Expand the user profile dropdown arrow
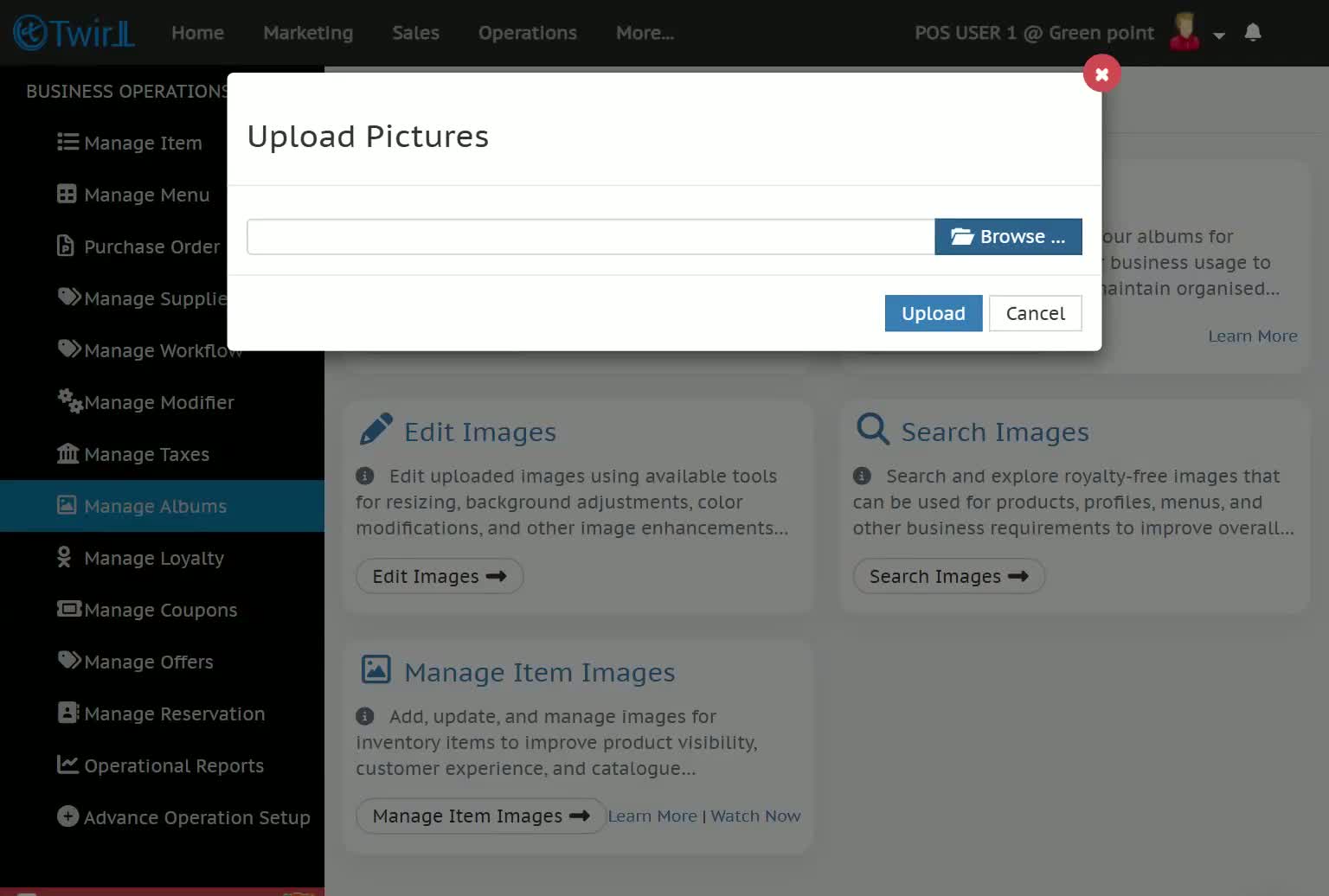The height and width of the screenshot is (896, 1329). point(1219,35)
